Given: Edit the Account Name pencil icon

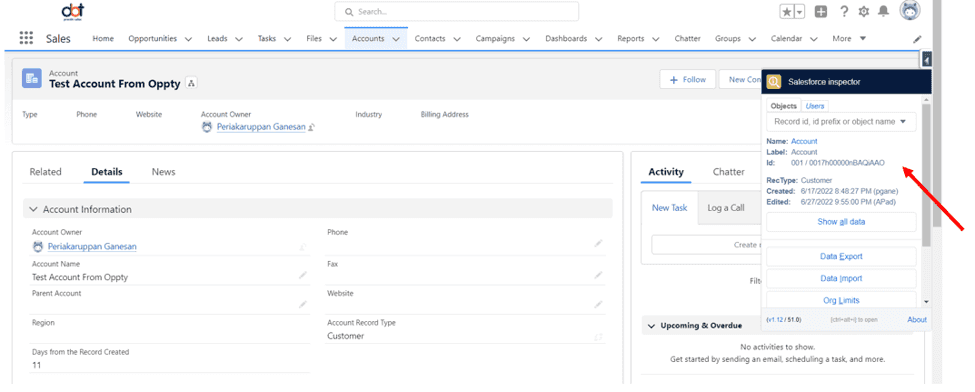Looking at the screenshot, I should pos(303,274).
